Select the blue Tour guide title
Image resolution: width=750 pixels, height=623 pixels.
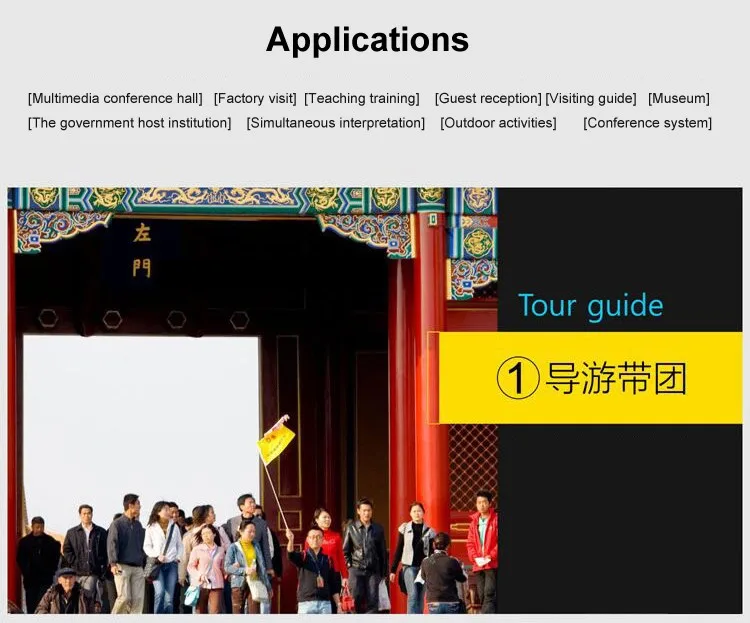tap(590, 306)
